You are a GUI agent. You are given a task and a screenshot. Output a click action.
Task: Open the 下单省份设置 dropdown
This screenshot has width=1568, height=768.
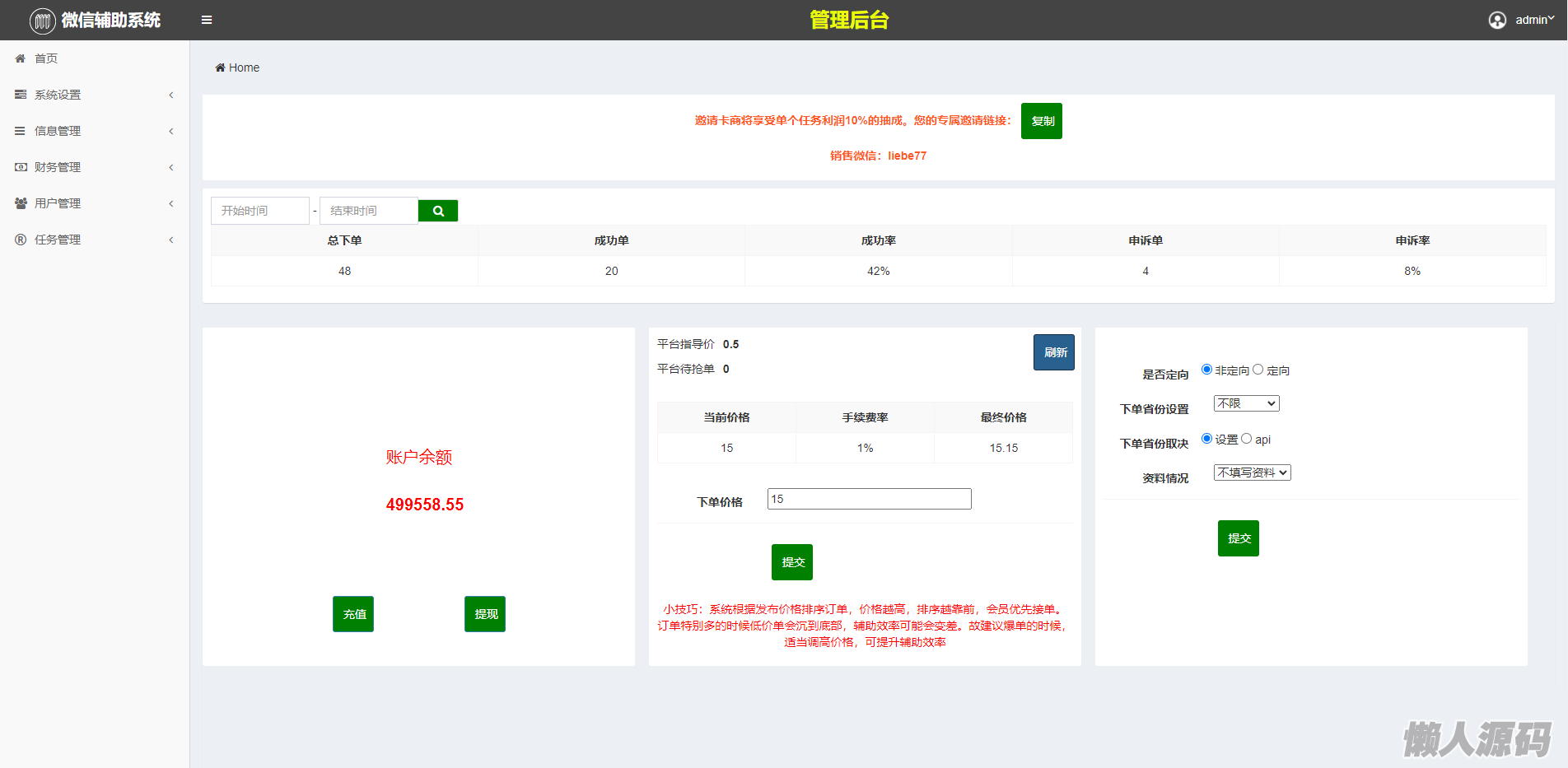1246,403
